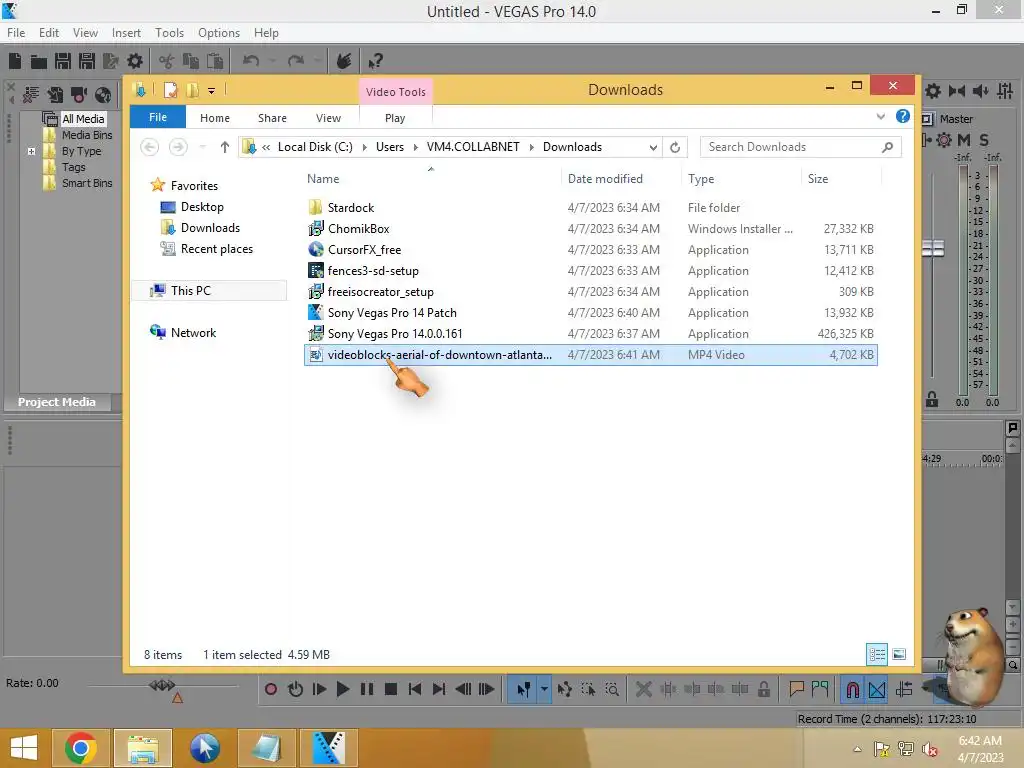This screenshot has width=1024, height=768.
Task: Click the Record button in transport bar
Action: 271,689
